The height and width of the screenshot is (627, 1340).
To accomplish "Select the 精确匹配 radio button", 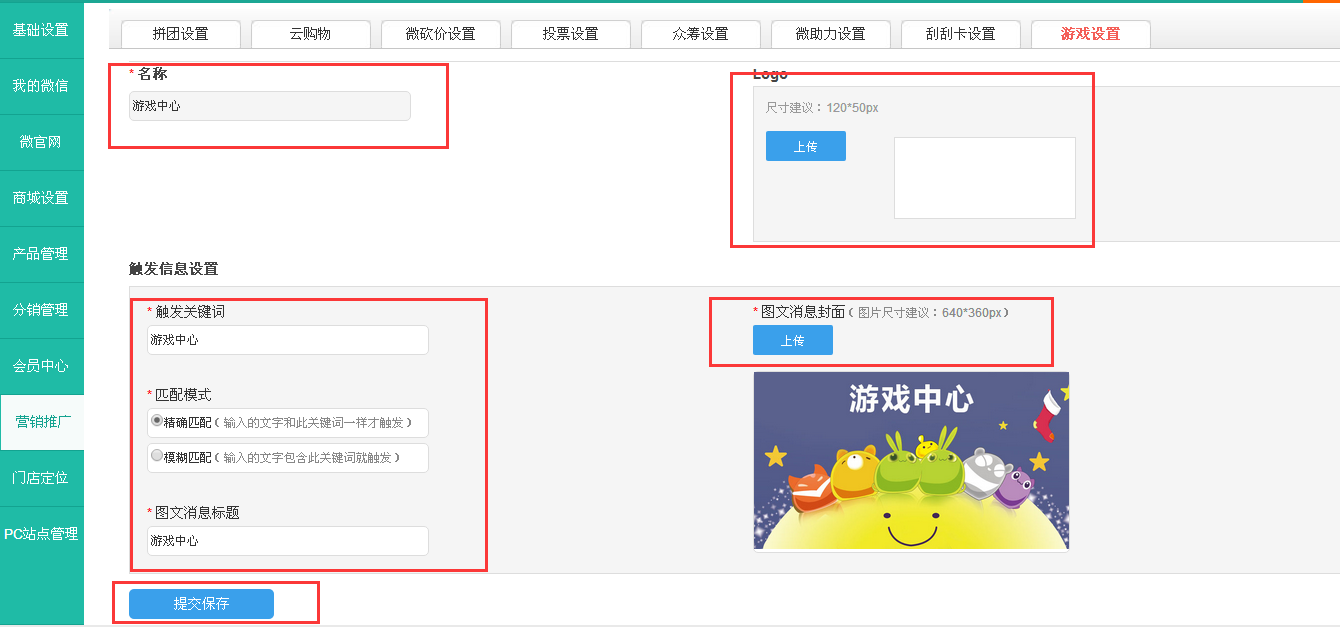I will pos(157,422).
